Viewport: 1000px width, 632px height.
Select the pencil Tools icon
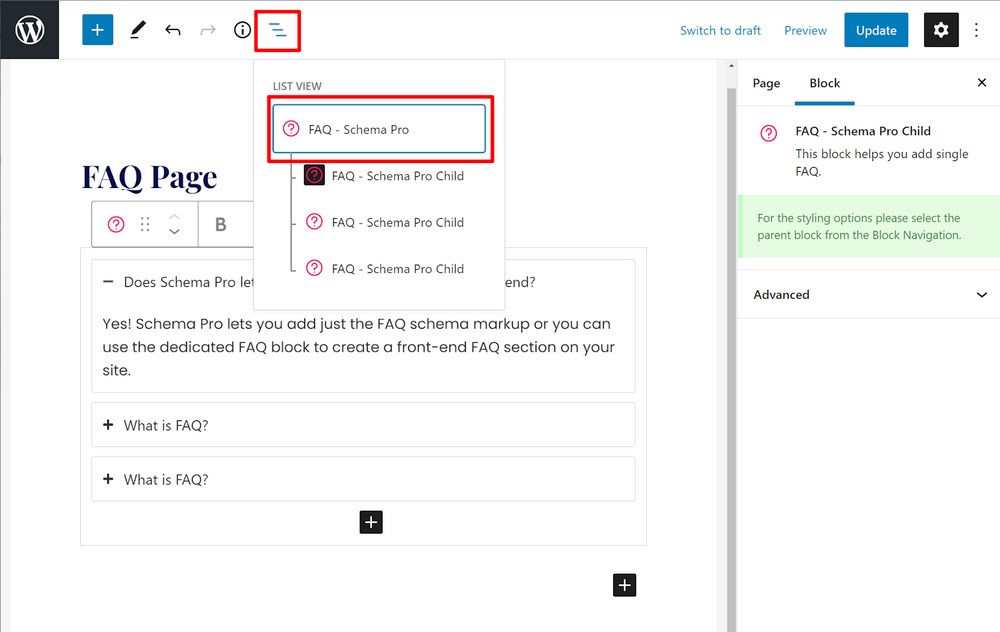[138, 30]
